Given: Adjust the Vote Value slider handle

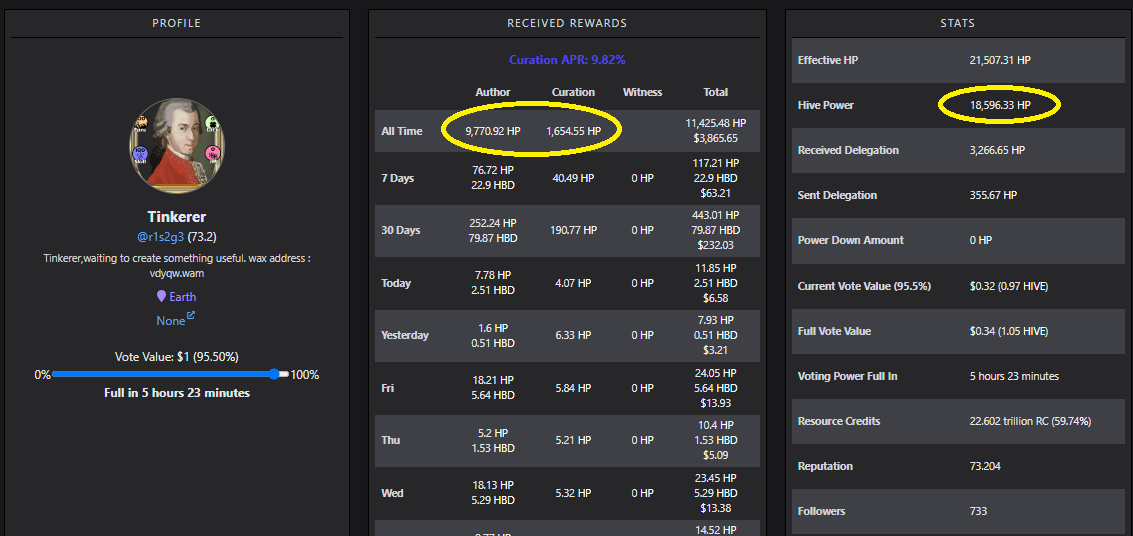Looking at the screenshot, I should 274,374.
